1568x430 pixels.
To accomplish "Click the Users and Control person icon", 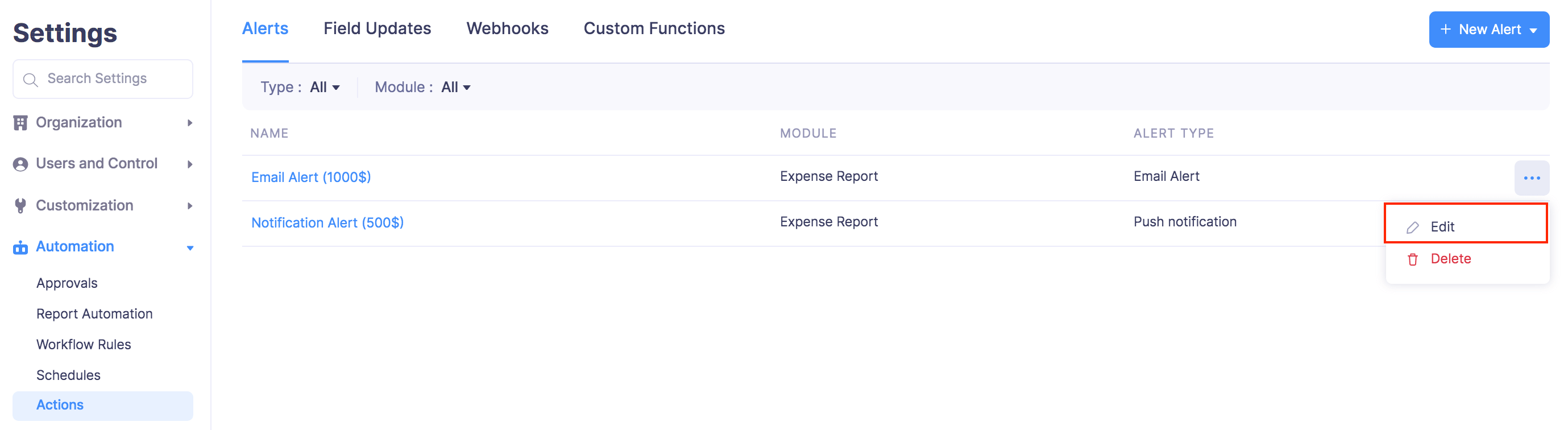I will tap(20, 164).
